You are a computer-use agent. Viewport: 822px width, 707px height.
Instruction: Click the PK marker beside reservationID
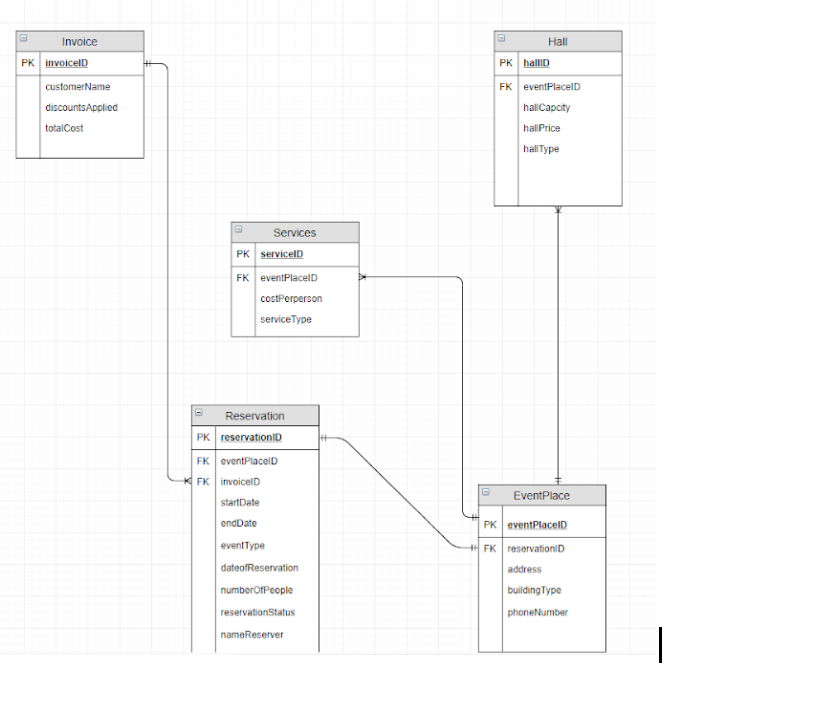(x=202, y=438)
